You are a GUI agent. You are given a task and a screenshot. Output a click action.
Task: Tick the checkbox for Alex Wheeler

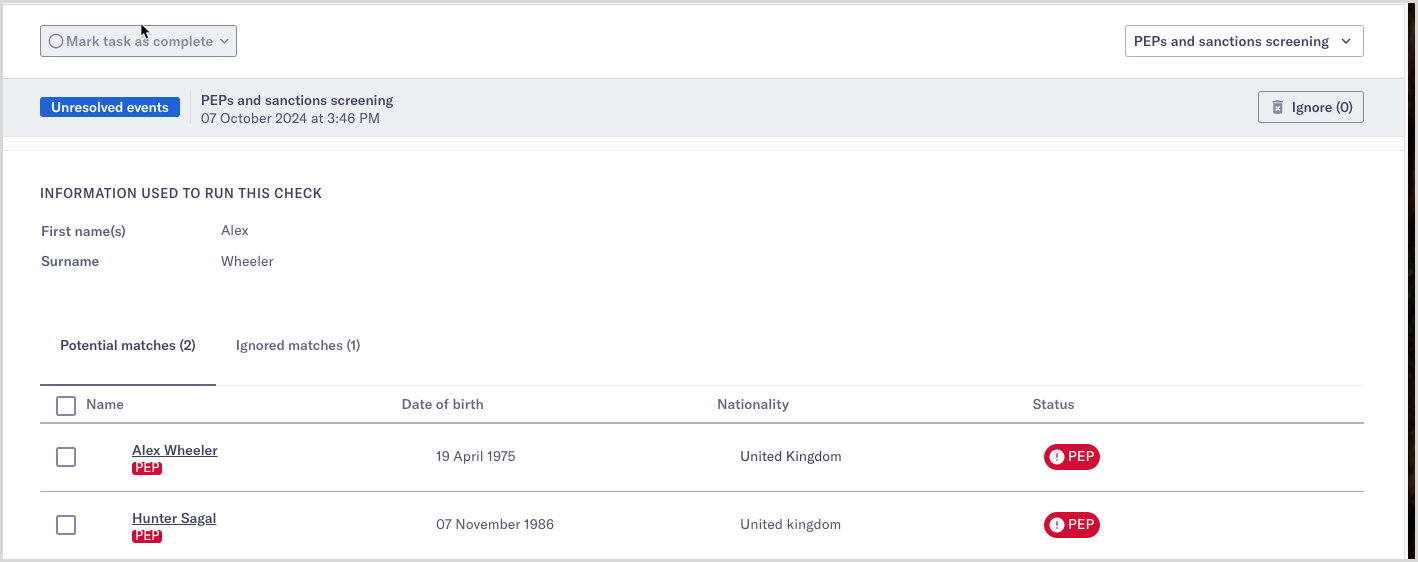click(66, 457)
